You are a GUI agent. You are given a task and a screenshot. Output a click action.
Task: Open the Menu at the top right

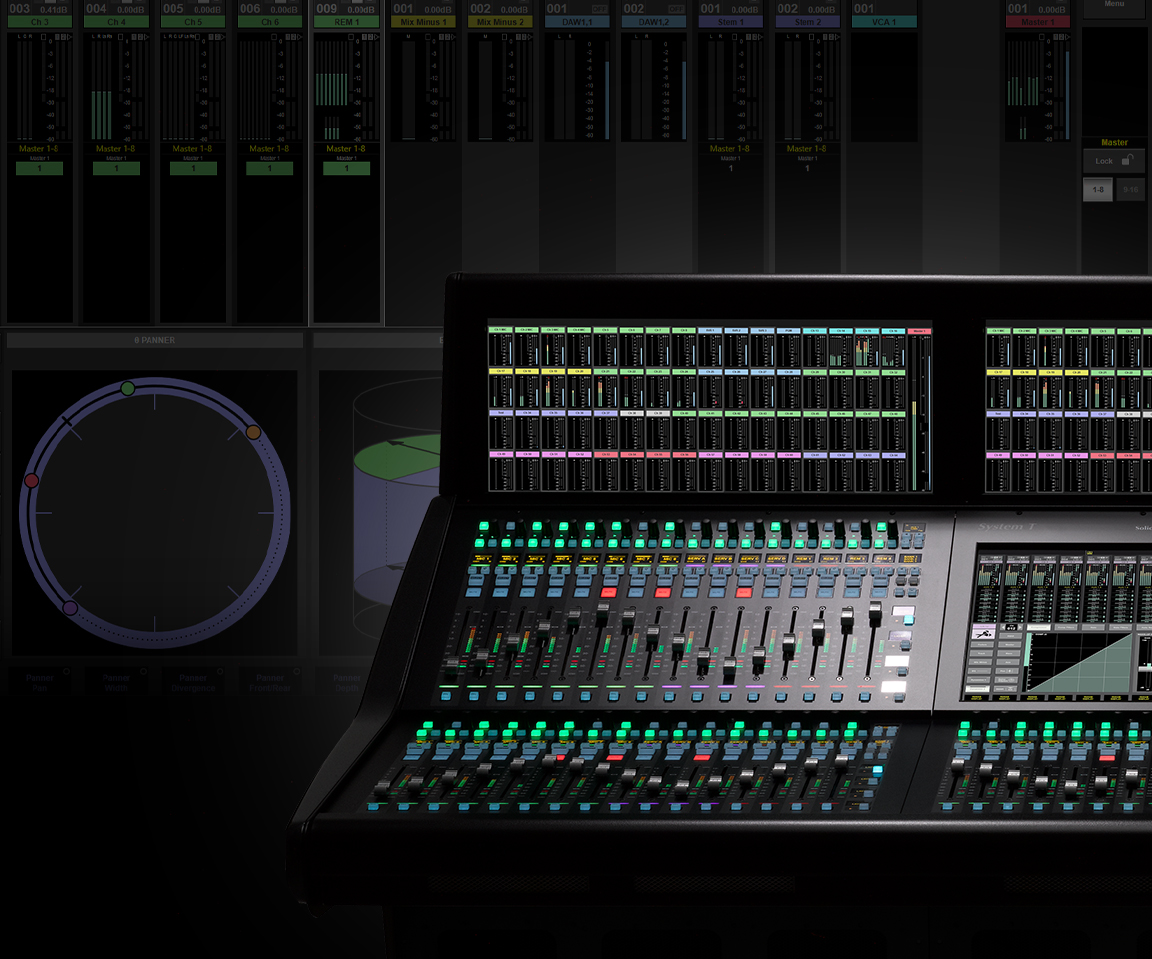[x=1114, y=6]
